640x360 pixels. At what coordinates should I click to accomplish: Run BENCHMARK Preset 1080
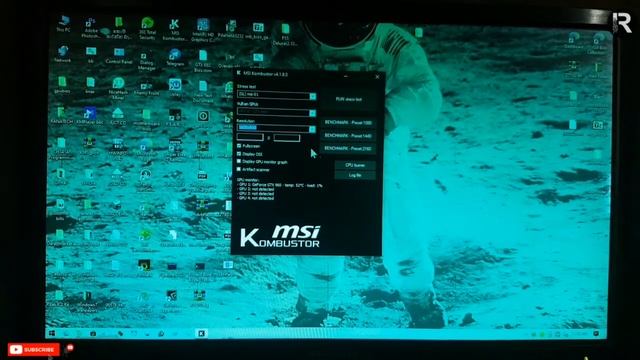pyautogui.click(x=348, y=122)
